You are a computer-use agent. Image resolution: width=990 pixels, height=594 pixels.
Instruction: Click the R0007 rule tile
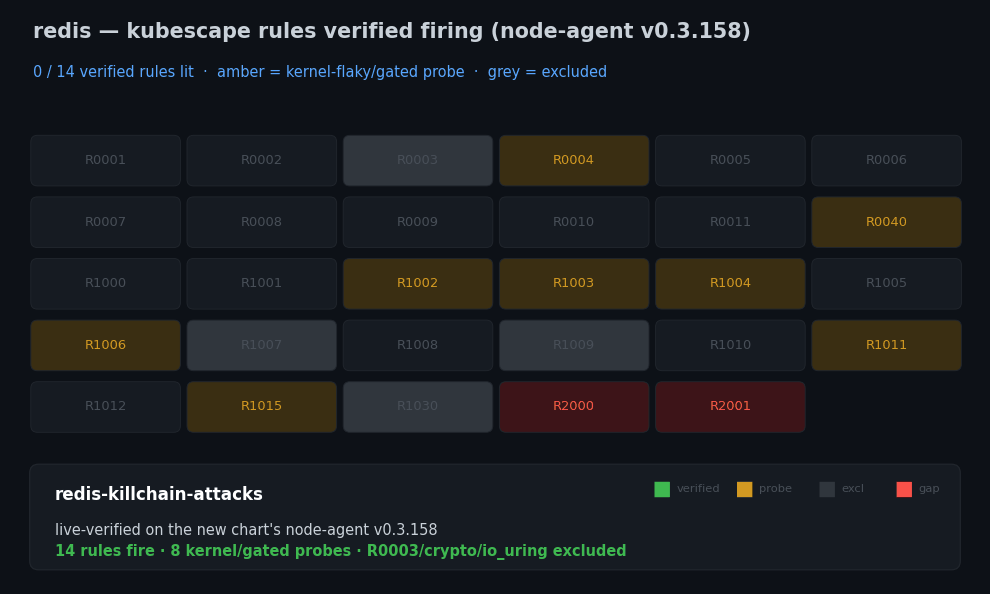point(105,222)
